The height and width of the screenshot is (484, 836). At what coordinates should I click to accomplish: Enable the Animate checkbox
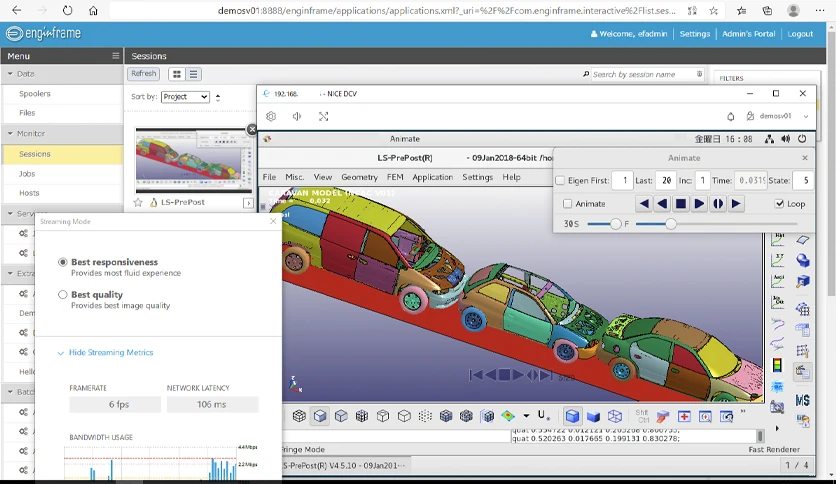567,204
